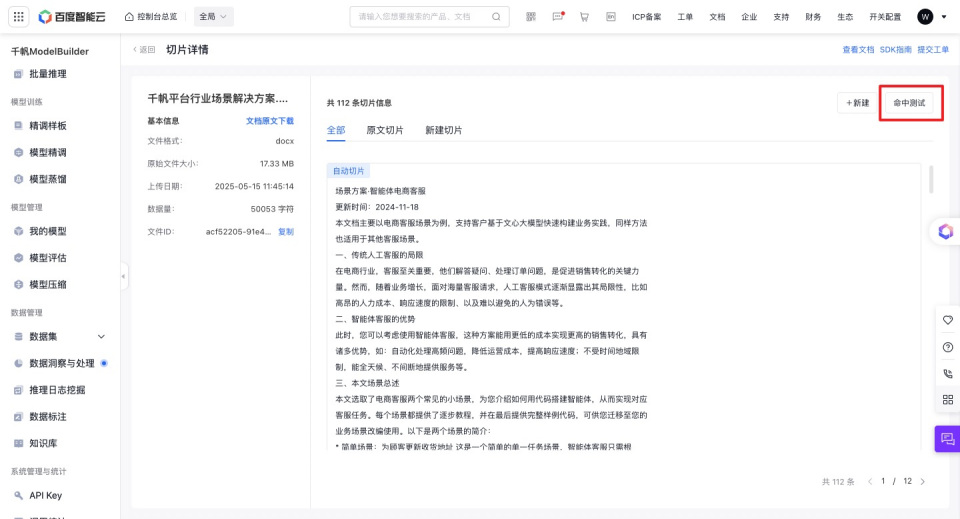Click the grid icon in right toolbar
Image resolution: width=960 pixels, height=519 pixels.
pos(948,400)
